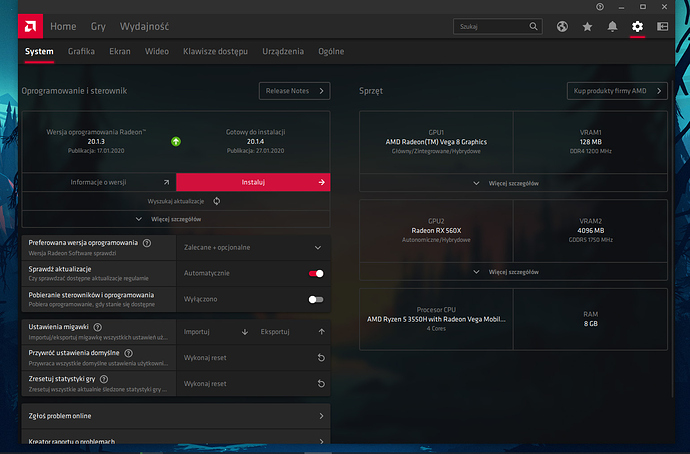Disable automatic Sprawdź aktualizacje toggle
This screenshot has width=690, height=454.
pos(316,274)
